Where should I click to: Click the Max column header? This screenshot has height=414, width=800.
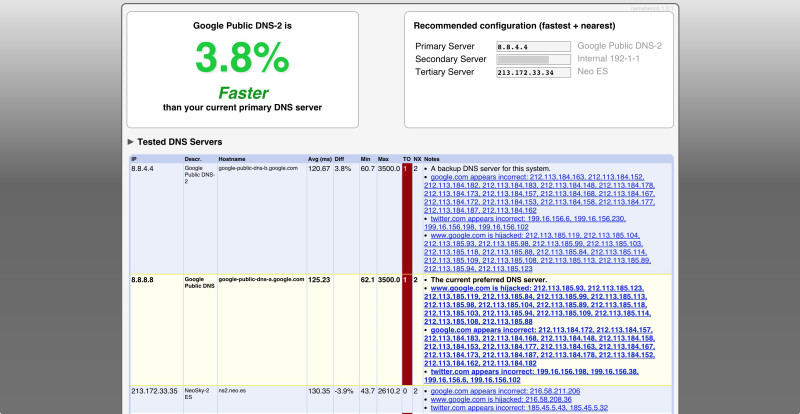(383, 159)
